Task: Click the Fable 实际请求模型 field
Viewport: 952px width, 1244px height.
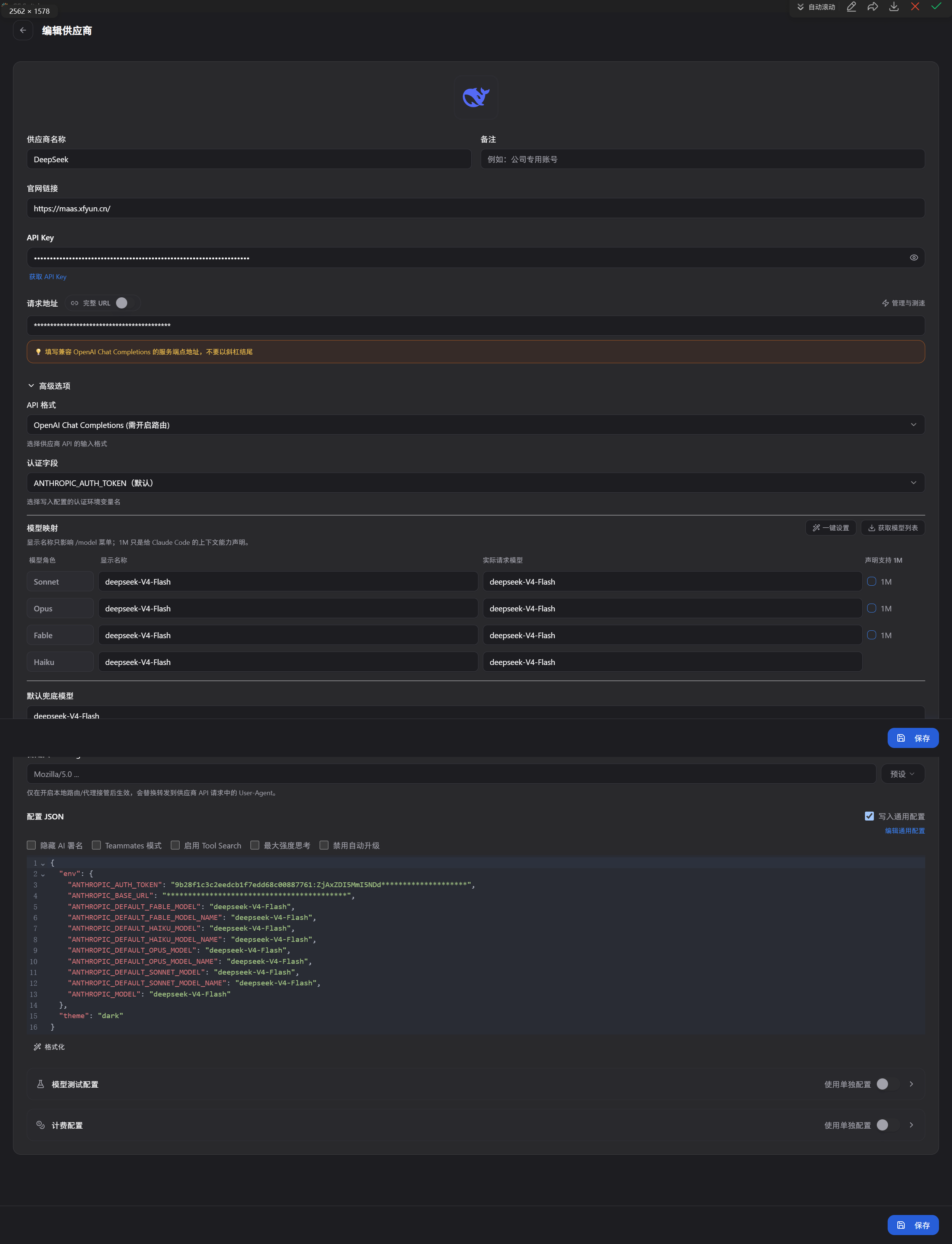Action: (x=673, y=635)
